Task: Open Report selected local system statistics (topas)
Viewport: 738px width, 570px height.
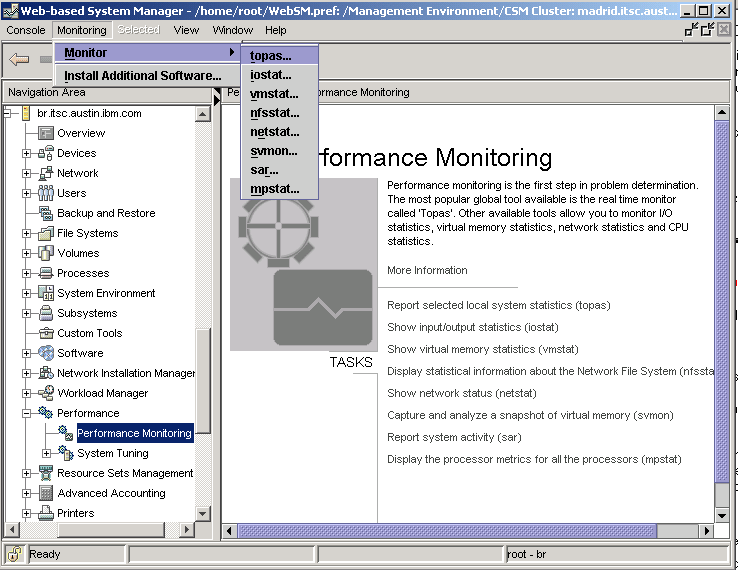Action: point(498,305)
